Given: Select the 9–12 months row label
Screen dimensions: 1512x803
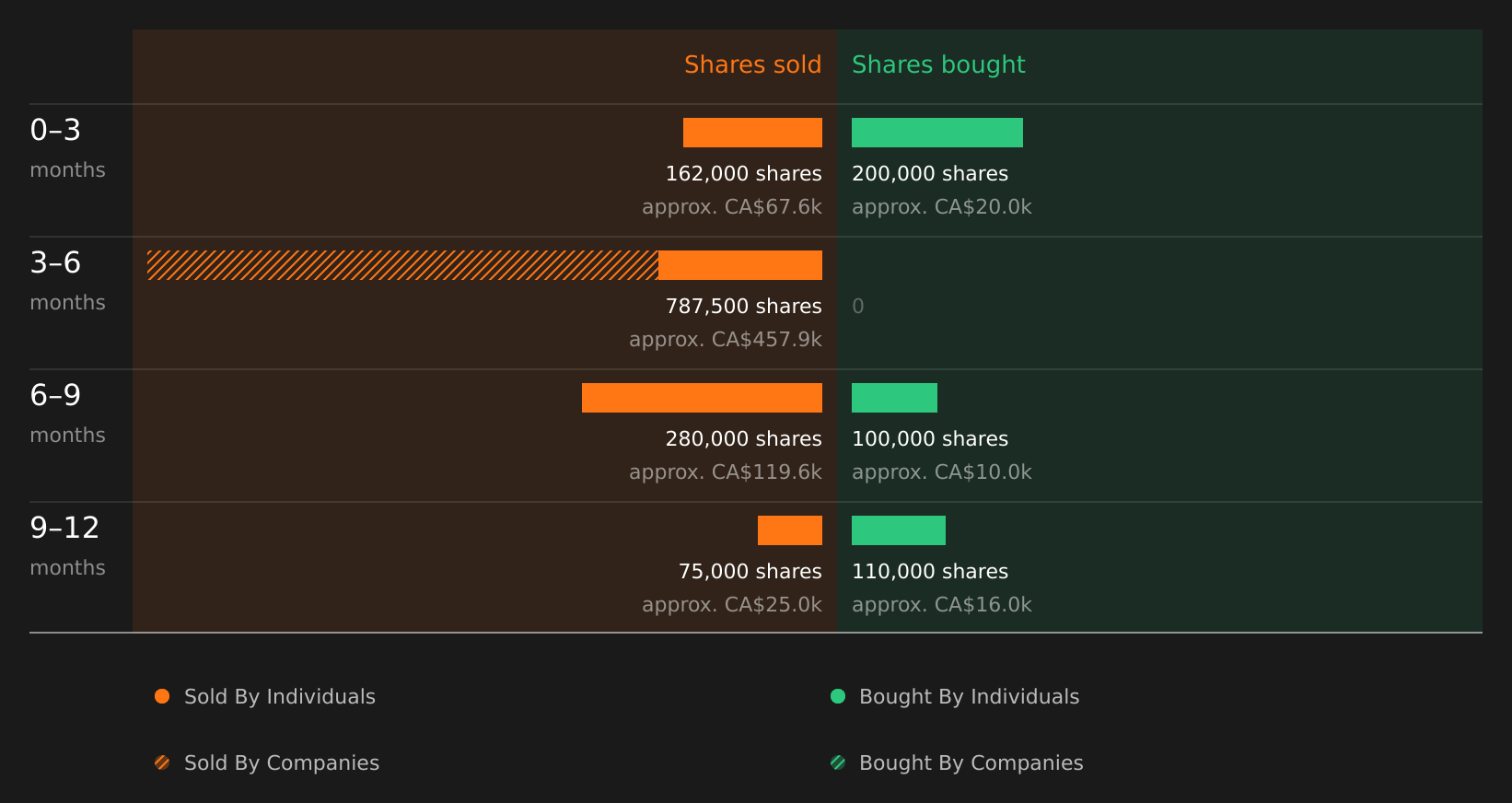Looking at the screenshot, I should click(67, 545).
